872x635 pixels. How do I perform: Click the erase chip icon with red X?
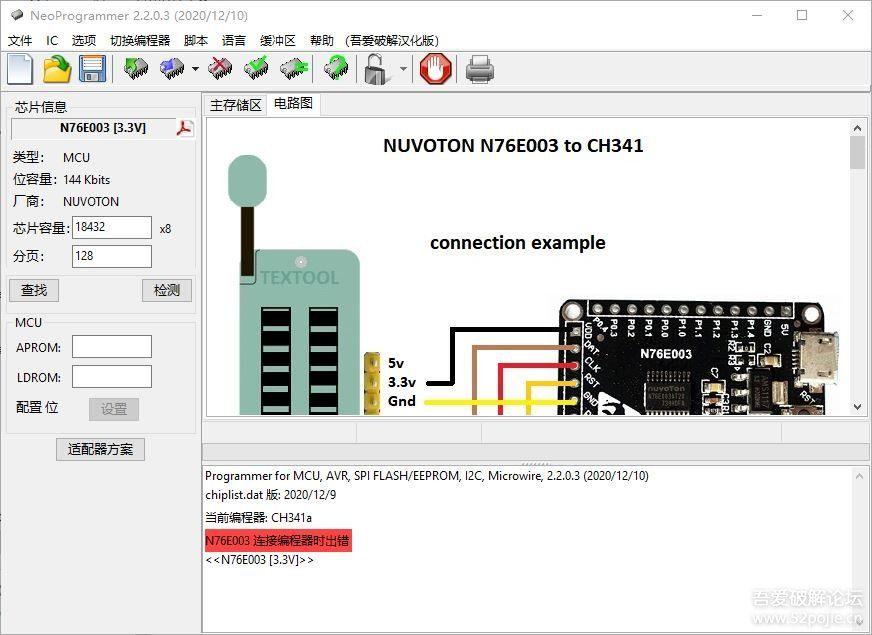click(221, 69)
